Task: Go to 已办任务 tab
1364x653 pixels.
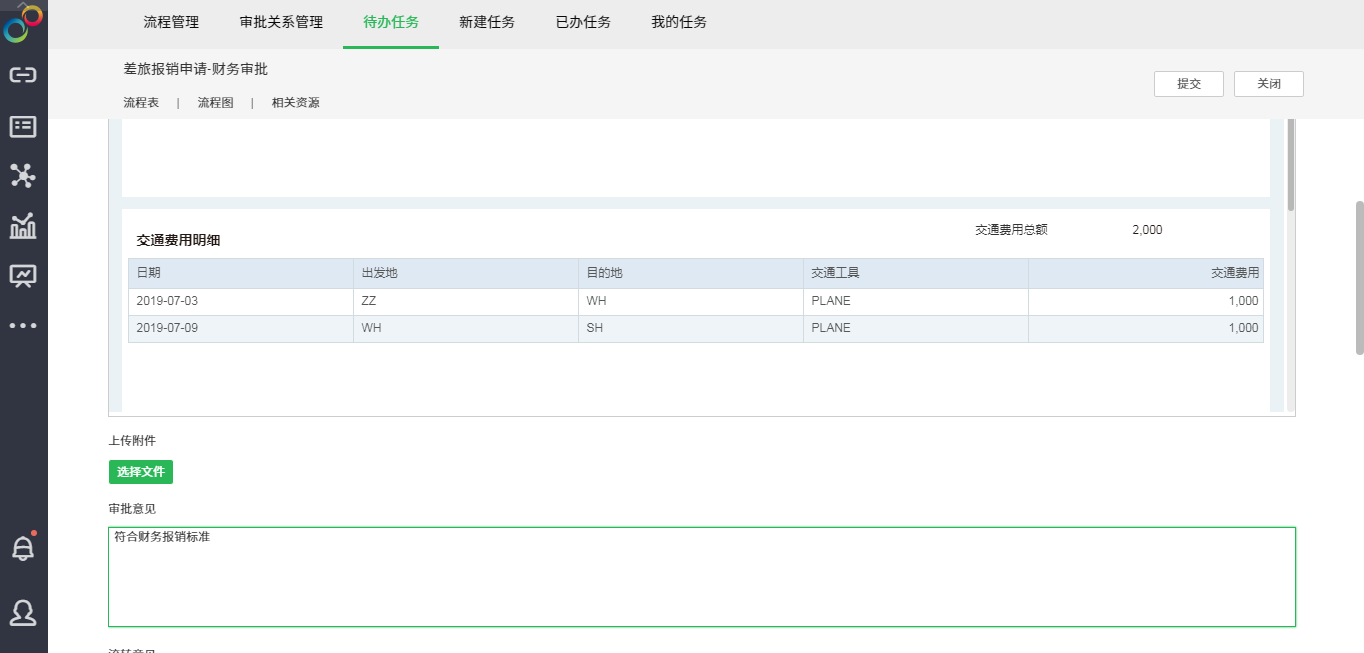Action: 583,22
